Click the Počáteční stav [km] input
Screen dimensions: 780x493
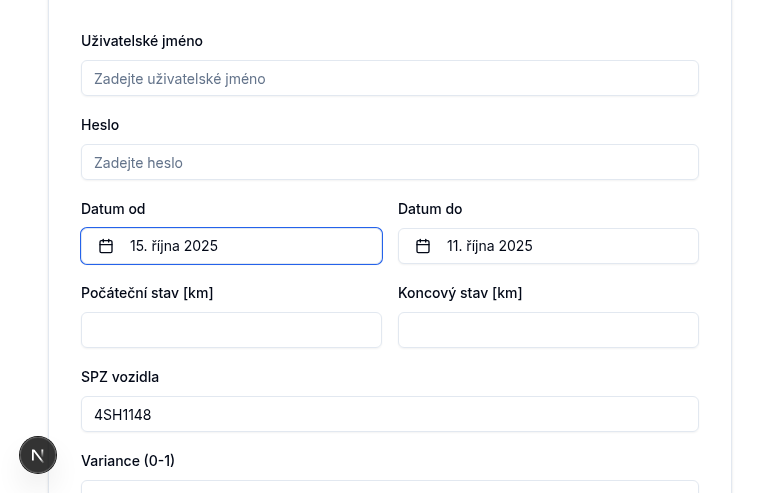coord(231,330)
